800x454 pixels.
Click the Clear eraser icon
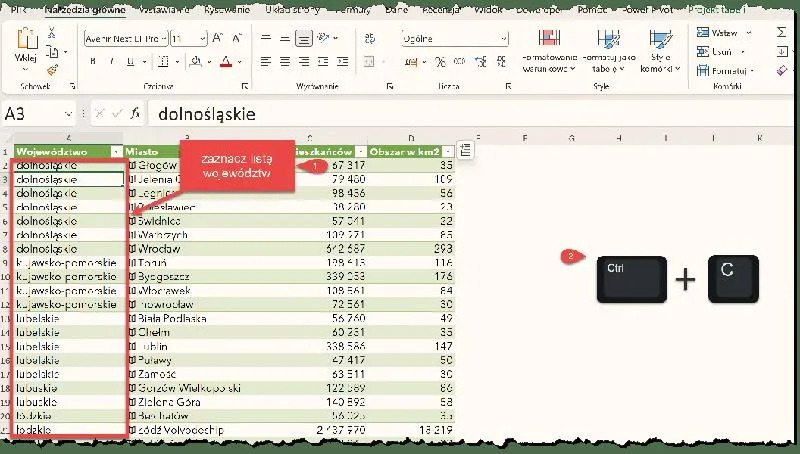tap(781, 70)
